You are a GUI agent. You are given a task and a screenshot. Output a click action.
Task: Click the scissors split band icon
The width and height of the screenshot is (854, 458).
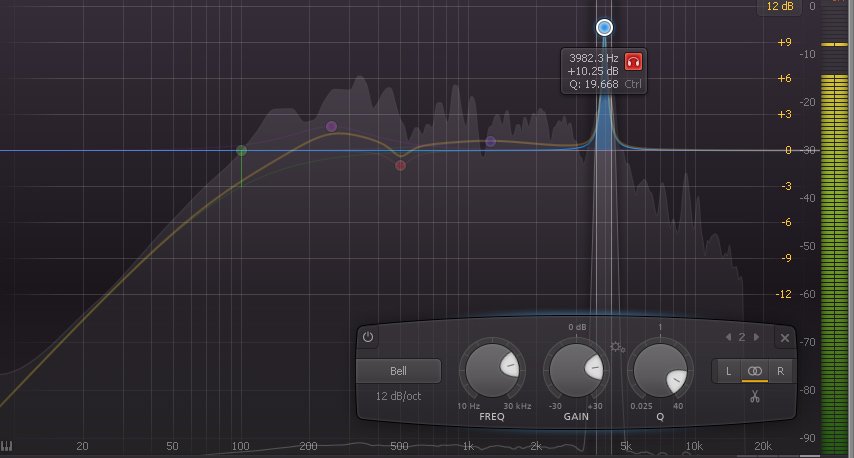[x=755, y=397]
